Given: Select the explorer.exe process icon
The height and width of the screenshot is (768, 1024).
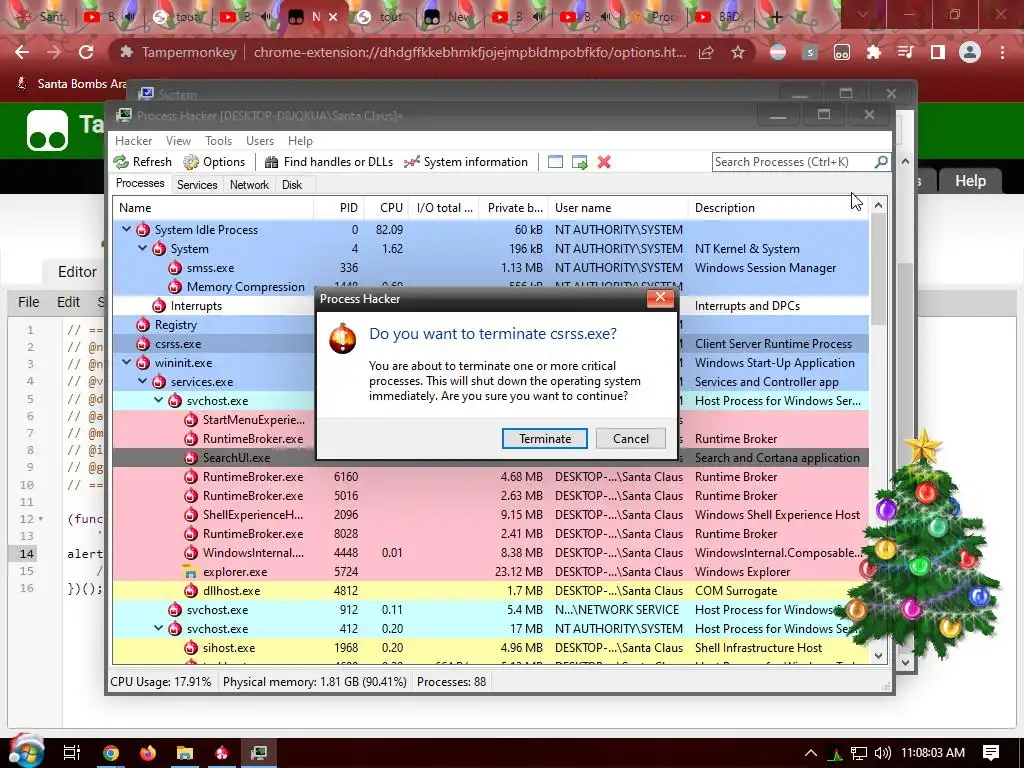Looking at the screenshot, I should tap(190, 572).
